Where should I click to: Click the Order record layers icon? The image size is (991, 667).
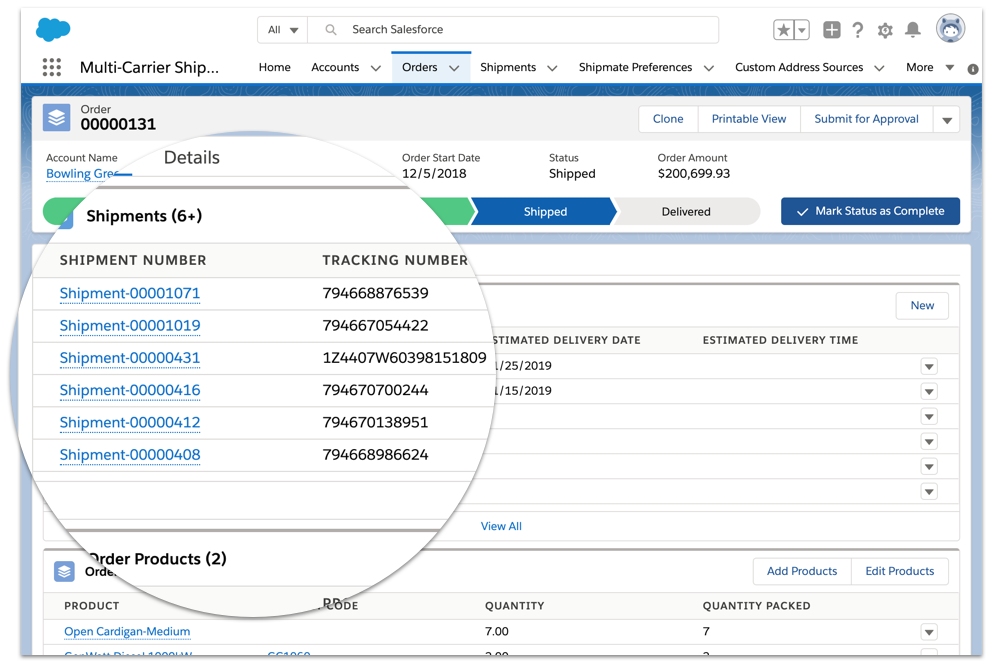pos(57,118)
